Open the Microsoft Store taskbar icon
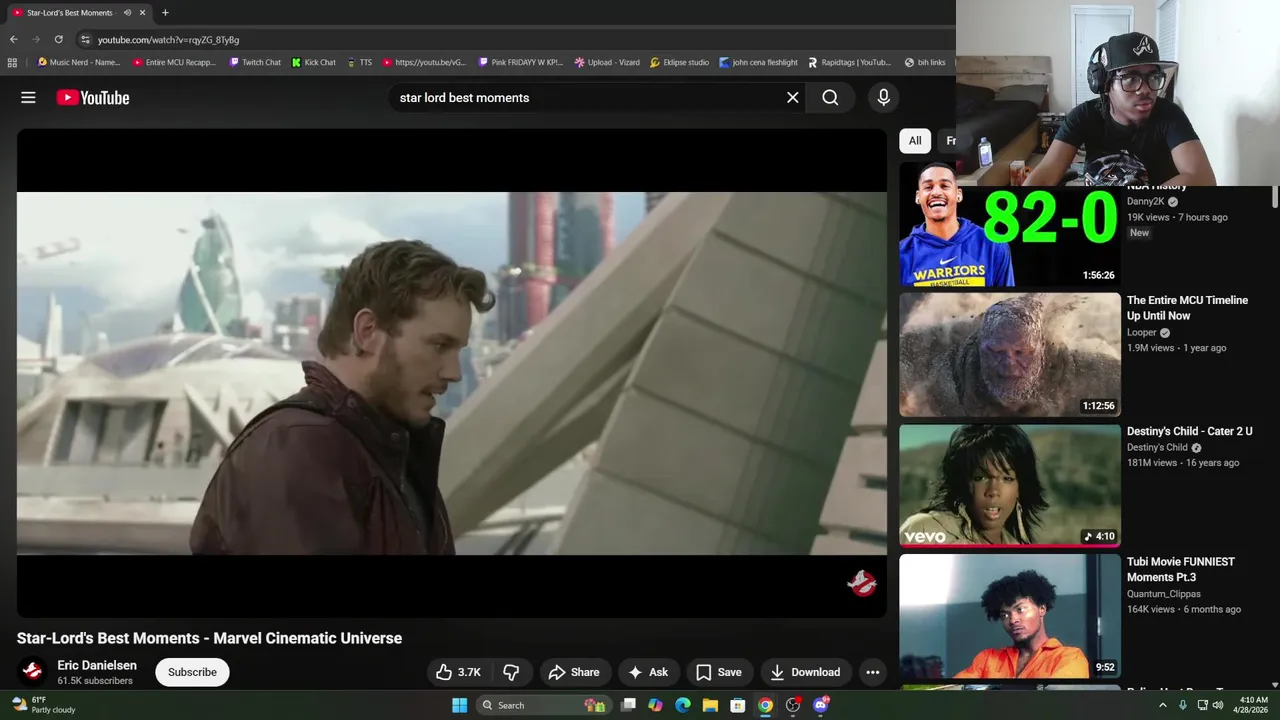This screenshot has width=1280, height=720. tap(738, 705)
